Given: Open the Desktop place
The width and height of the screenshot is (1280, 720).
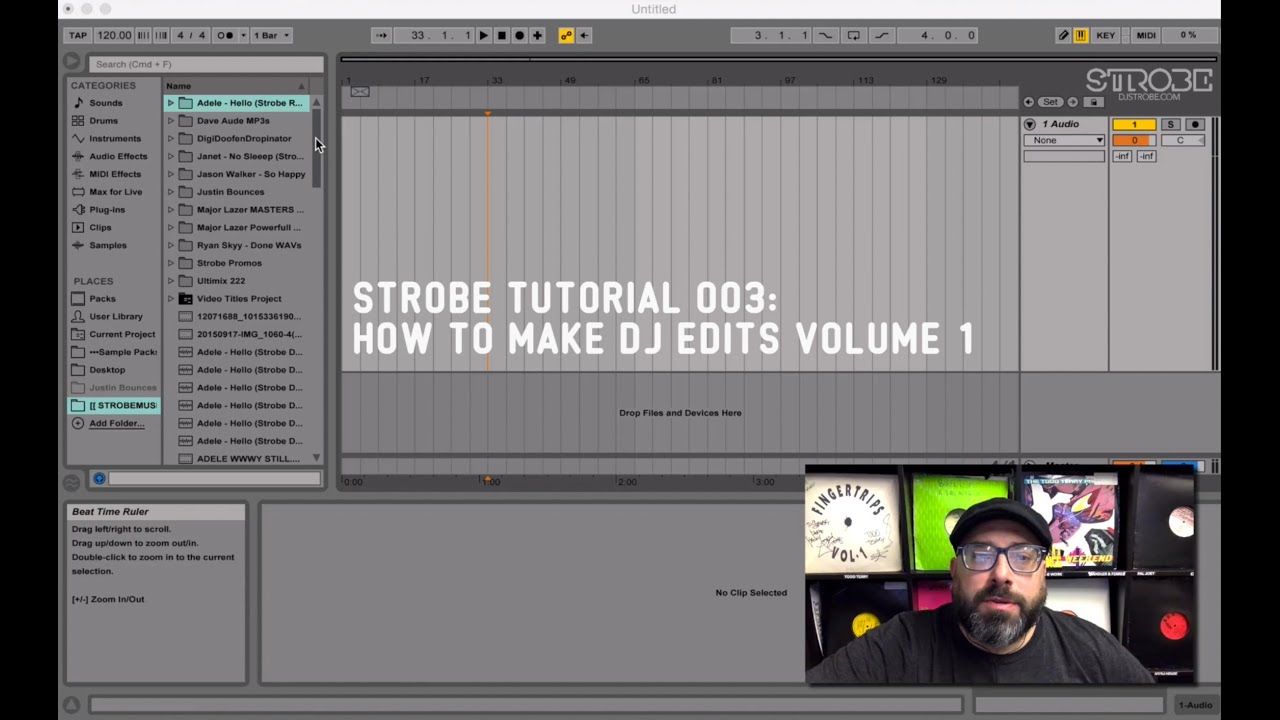Looking at the screenshot, I should 107,370.
